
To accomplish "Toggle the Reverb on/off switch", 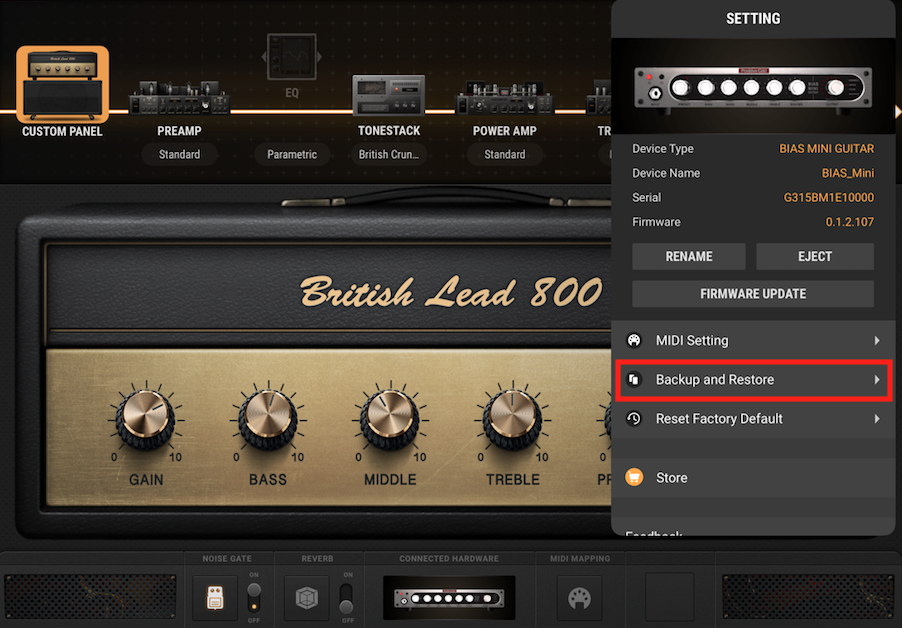I will [x=346, y=597].
